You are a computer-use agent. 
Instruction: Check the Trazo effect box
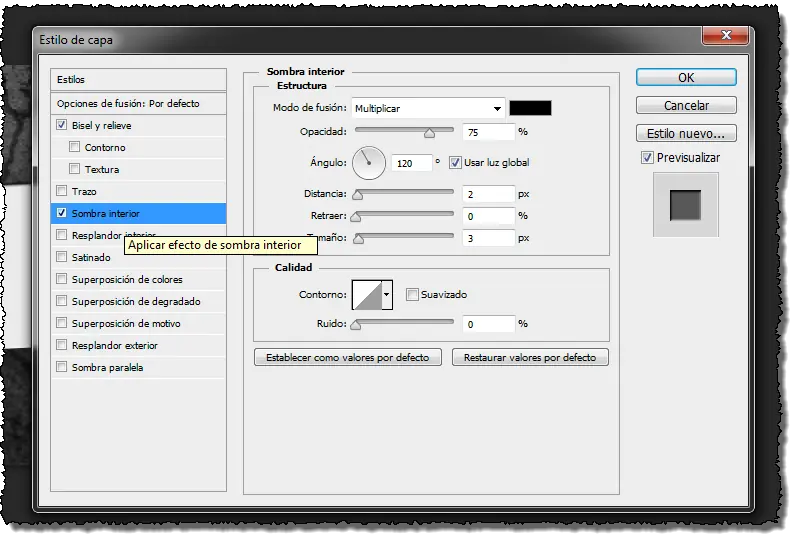(x=62, y=191)
